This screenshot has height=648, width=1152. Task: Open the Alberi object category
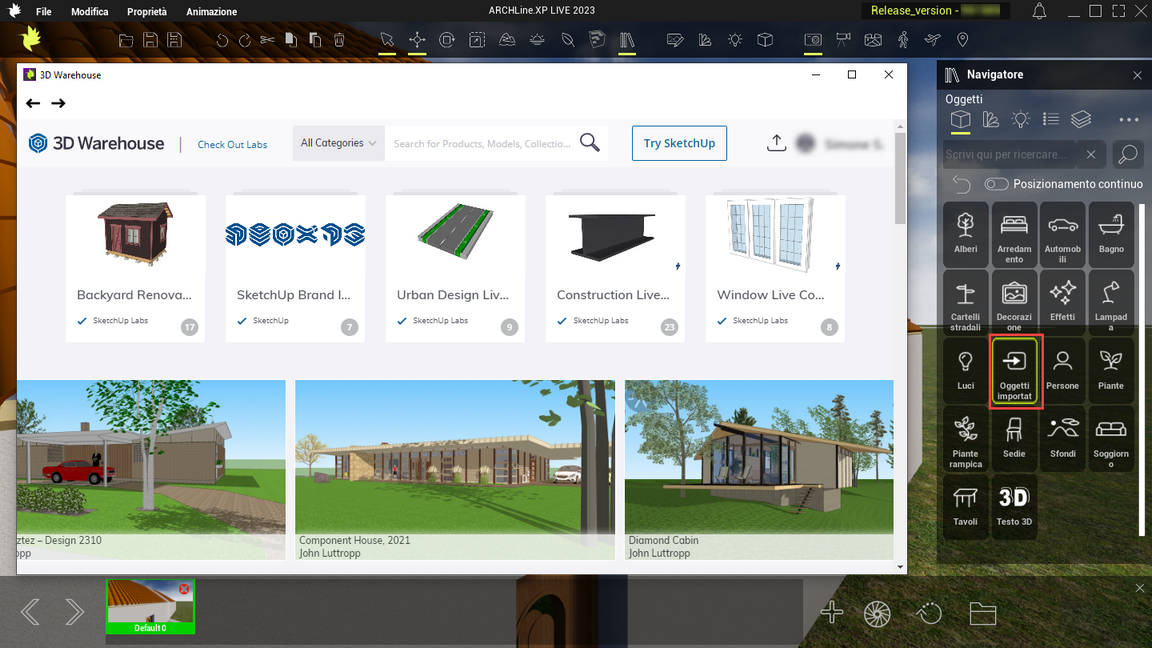point(965,235)
